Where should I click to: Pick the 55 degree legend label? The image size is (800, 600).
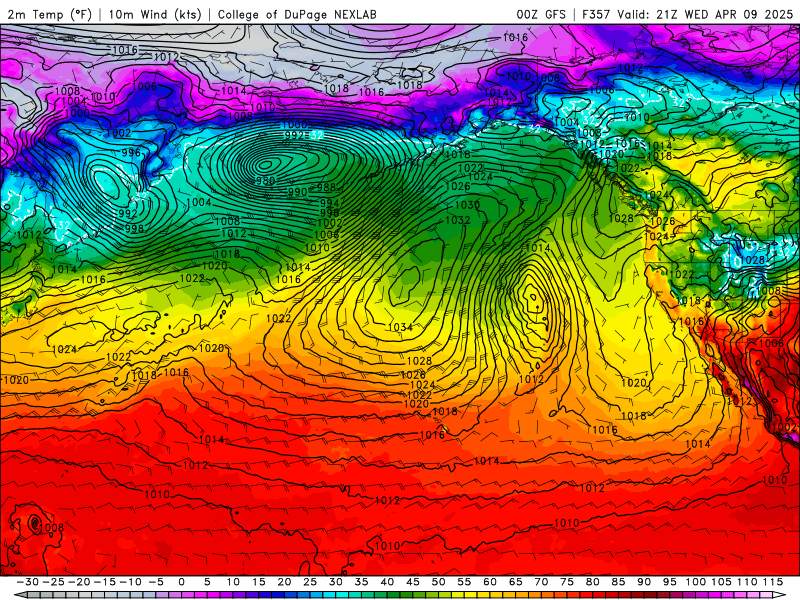pyautogui.click(x=464, y=582)
